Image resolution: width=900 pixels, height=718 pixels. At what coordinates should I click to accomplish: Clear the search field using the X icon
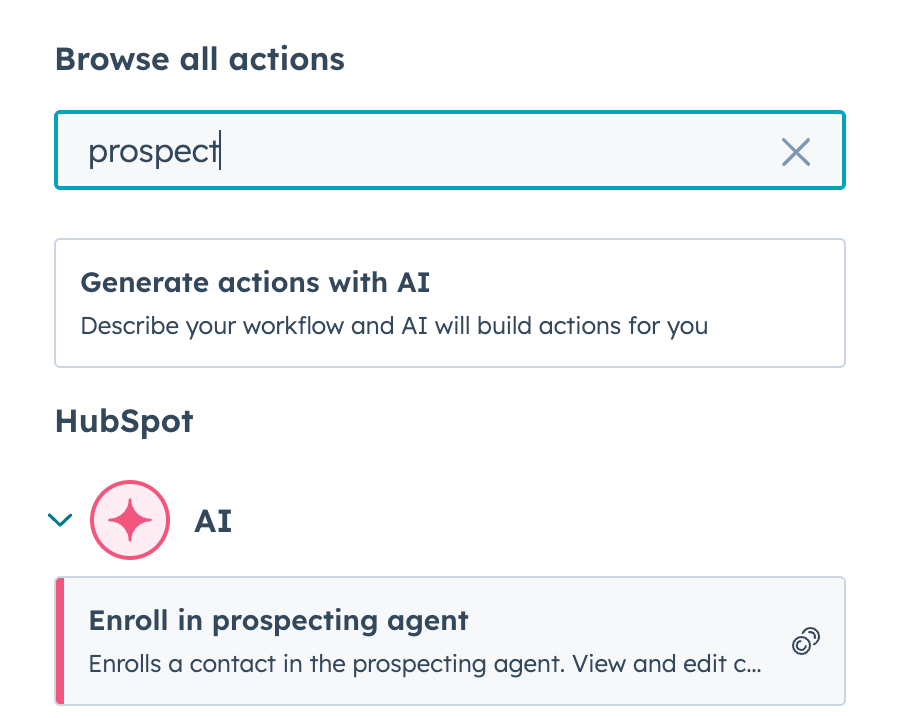coord(795,152)
